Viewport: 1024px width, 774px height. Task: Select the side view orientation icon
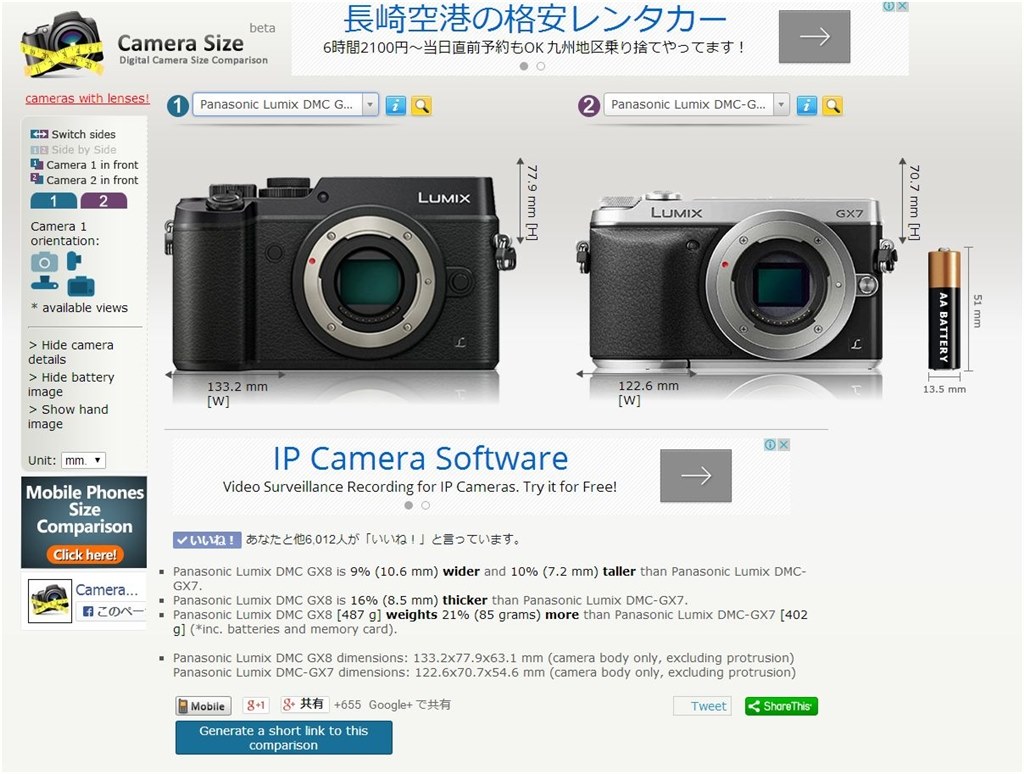coord(74,261)
